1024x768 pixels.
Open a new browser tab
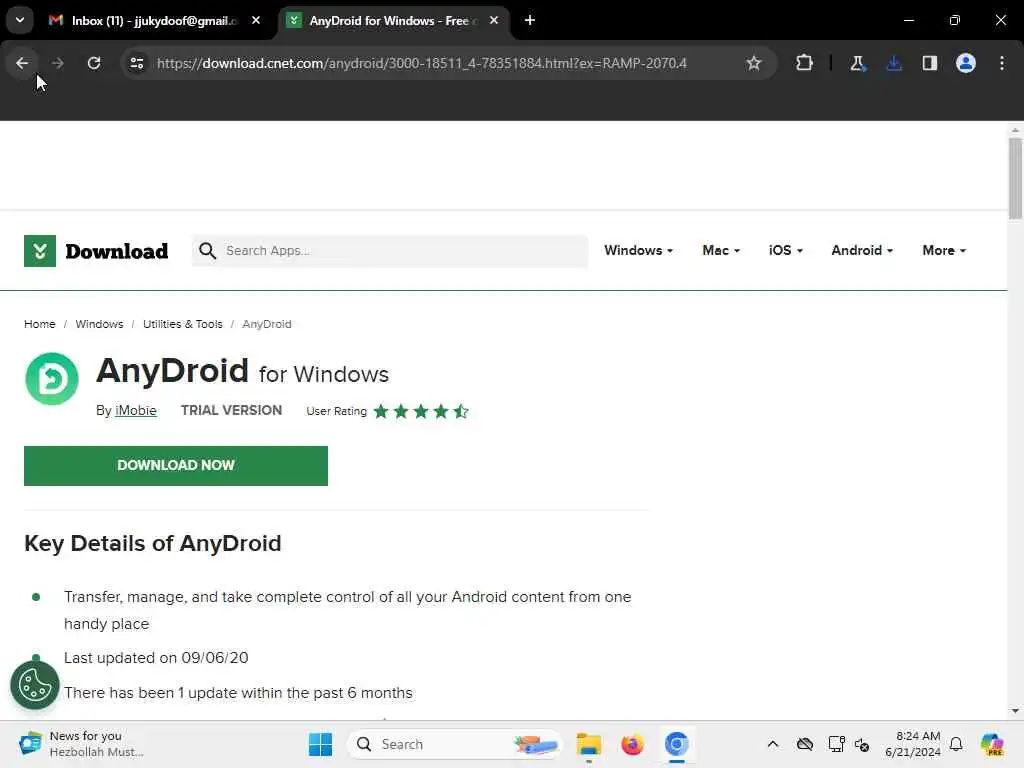pos(530,20)
